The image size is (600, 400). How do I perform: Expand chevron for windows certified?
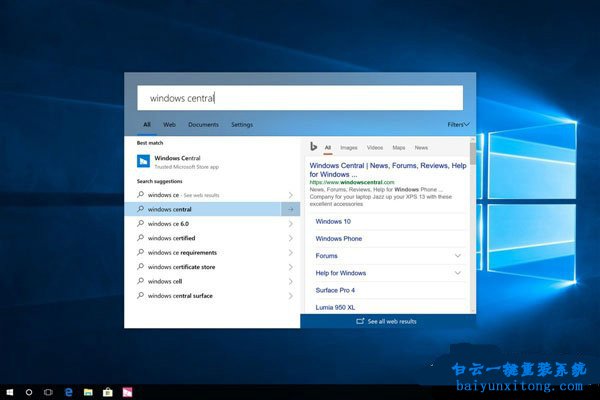pos(290,238)
